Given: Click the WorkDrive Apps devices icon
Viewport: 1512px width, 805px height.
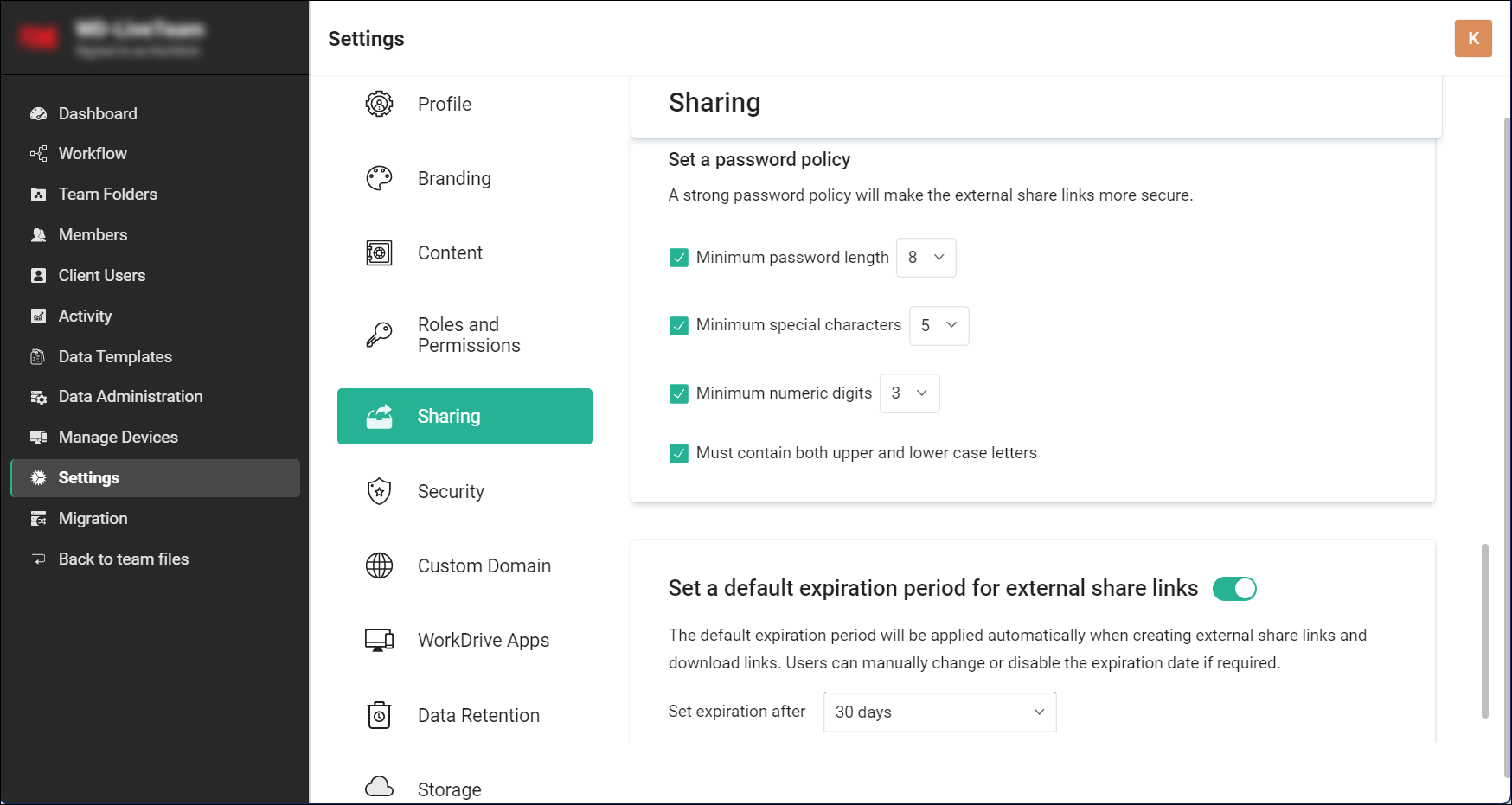Looking at the screenshot, I should tap(379, 640).
